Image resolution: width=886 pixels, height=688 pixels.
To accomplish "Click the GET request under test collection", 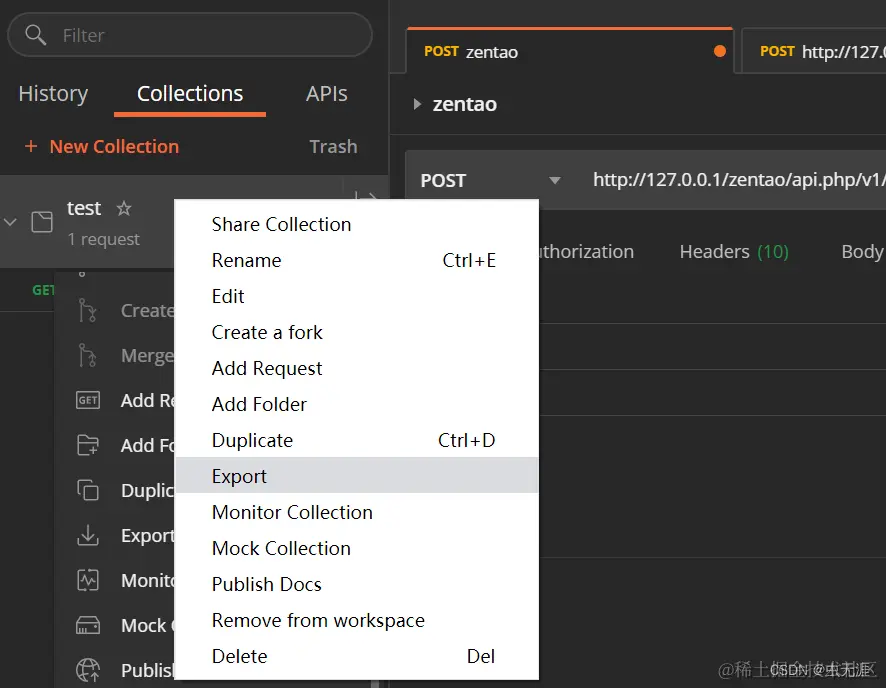I will click(x=27, y=290).
